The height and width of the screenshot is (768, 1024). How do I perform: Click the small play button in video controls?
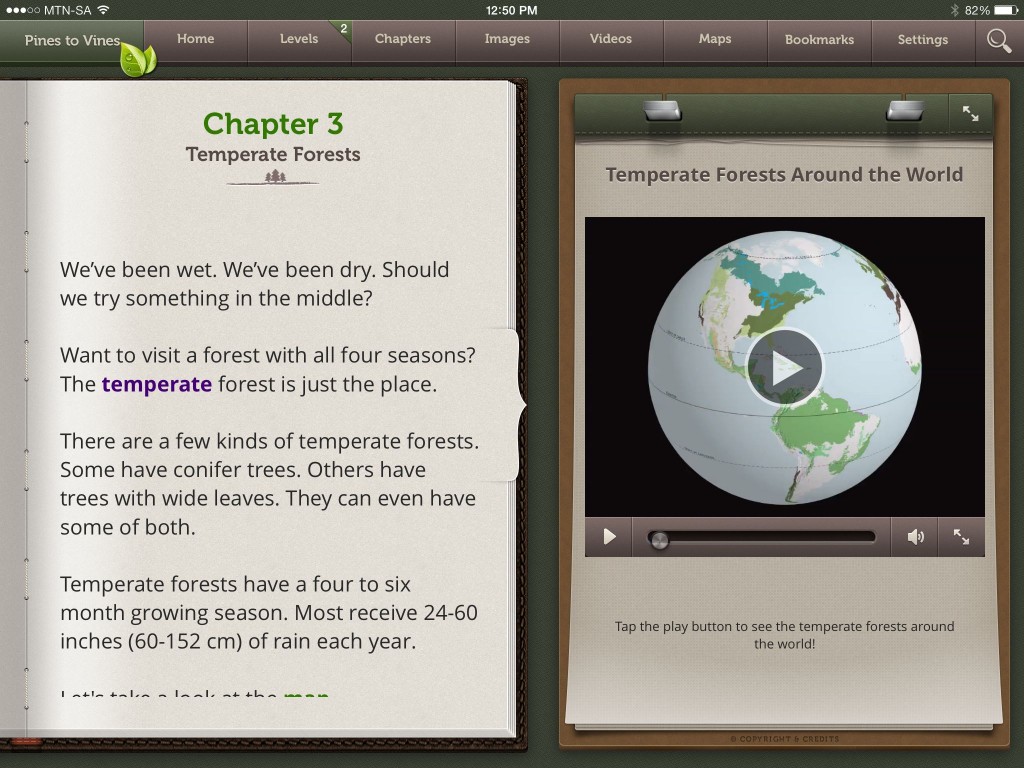[x=609, y=537]
